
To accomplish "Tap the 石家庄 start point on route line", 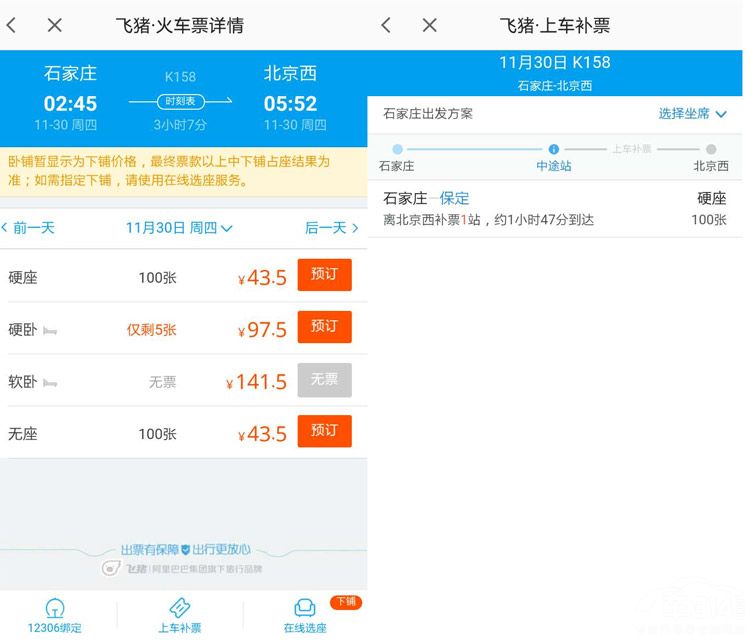I will [x=397, y=150].
